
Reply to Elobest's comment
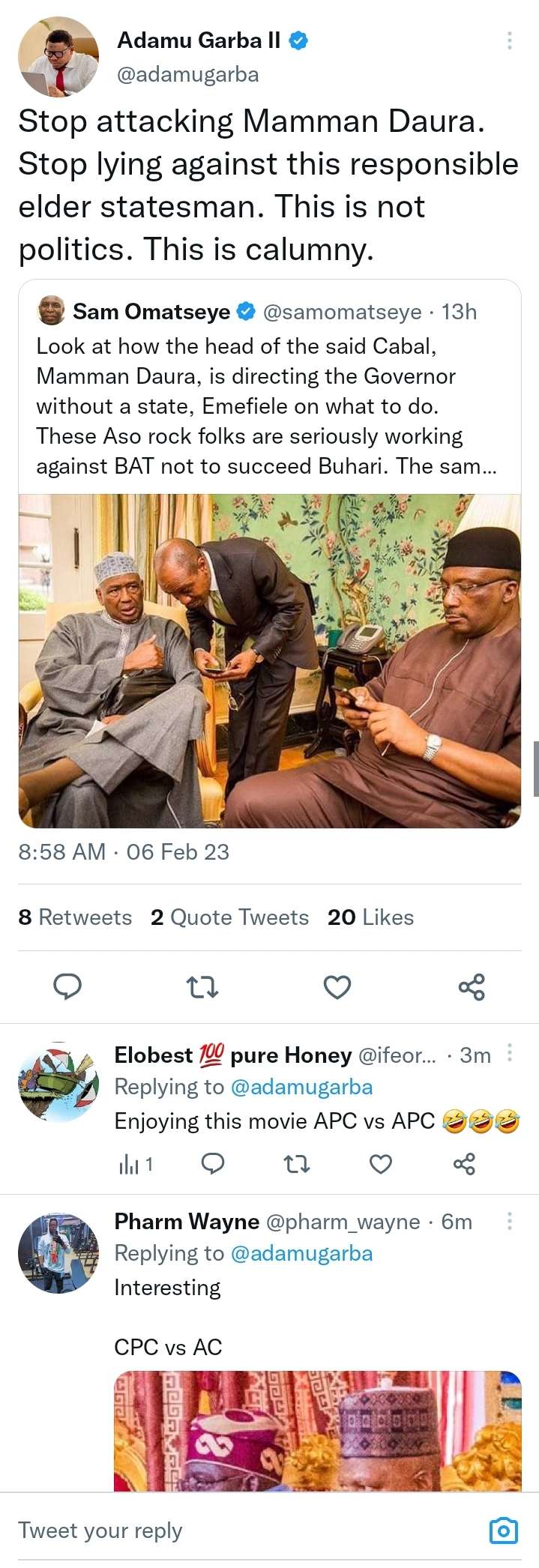[214, 1164]
